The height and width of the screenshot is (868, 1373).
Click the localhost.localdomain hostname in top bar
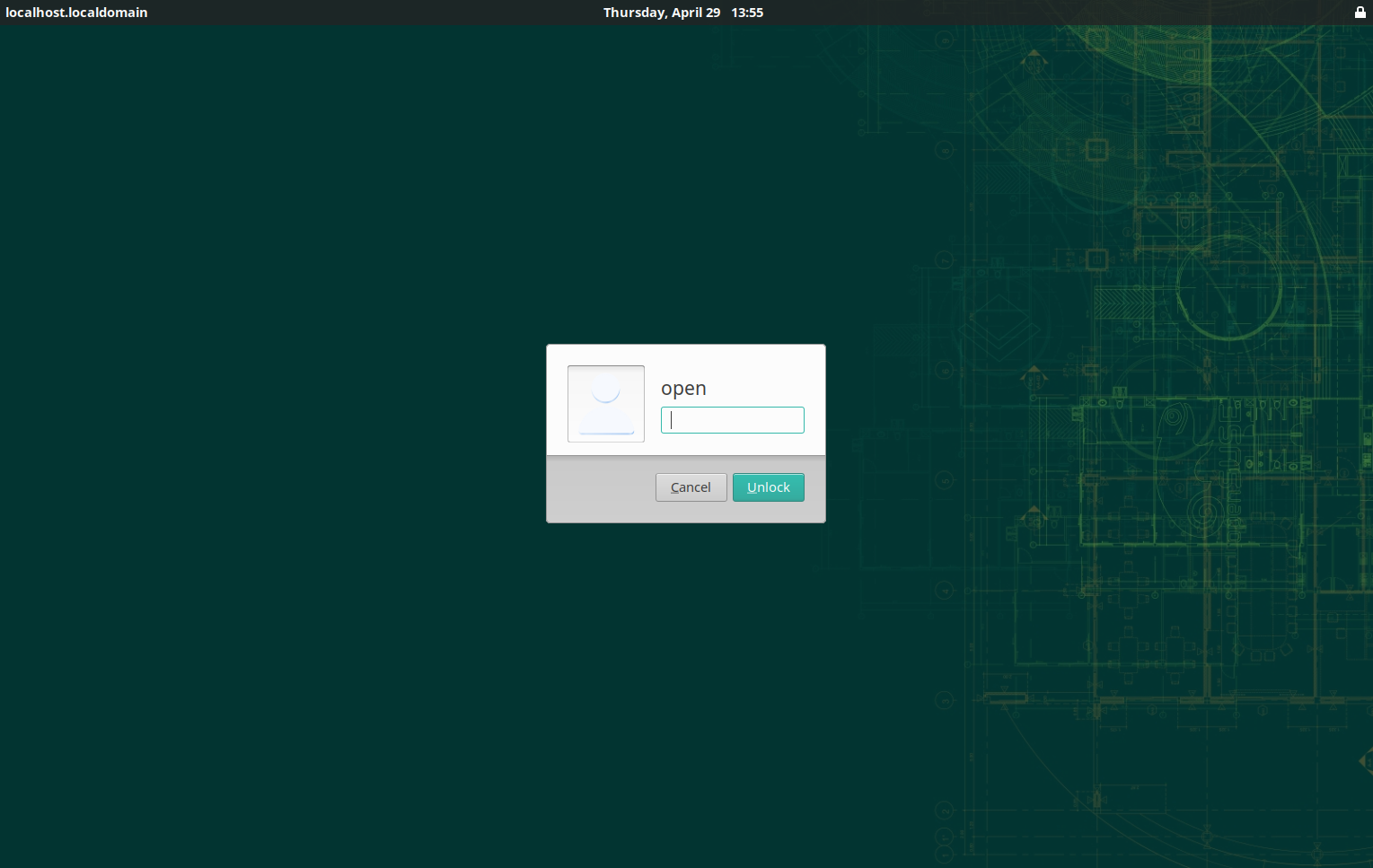76,13
